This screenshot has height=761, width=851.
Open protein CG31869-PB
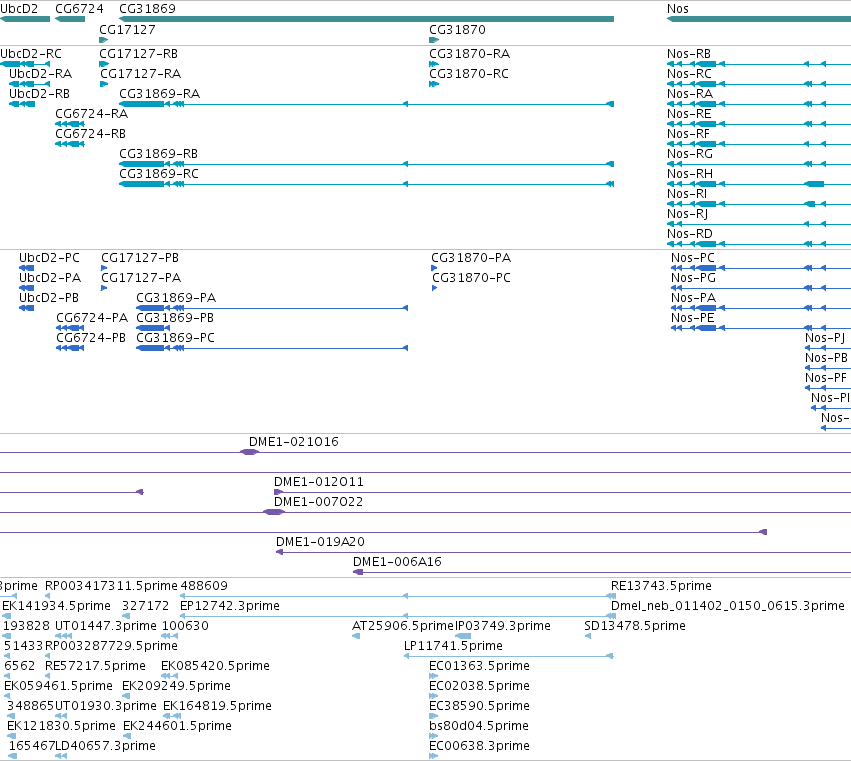pos(175,318)
